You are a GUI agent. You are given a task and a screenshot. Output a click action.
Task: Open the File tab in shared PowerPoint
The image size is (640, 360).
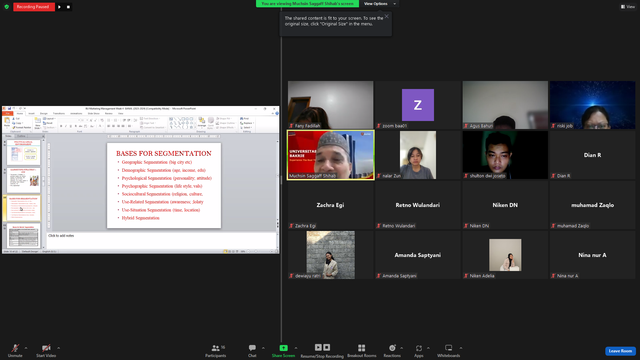click(x=8, y=113)
